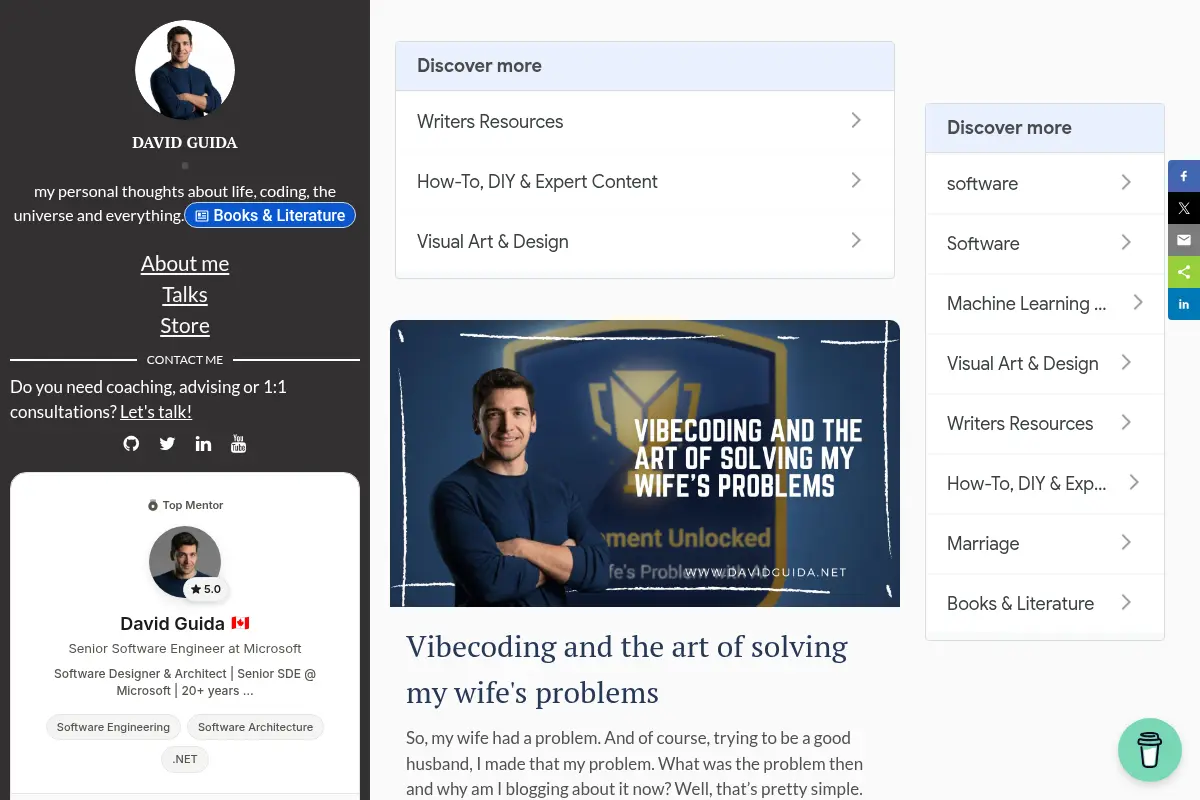
Task: Open the Vibecoding article banner image
Action: pyautogui.click(x=645, y=463)
